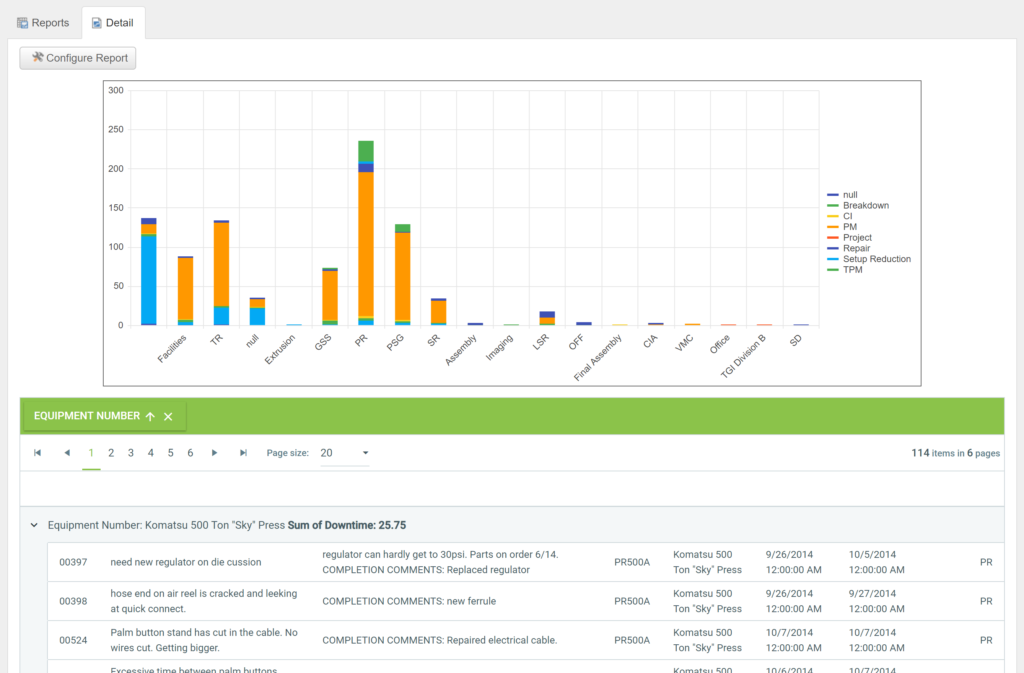Go to the first page
Image resolution: width=1024 pixels, height=673 pixels.
pos(37,453)
